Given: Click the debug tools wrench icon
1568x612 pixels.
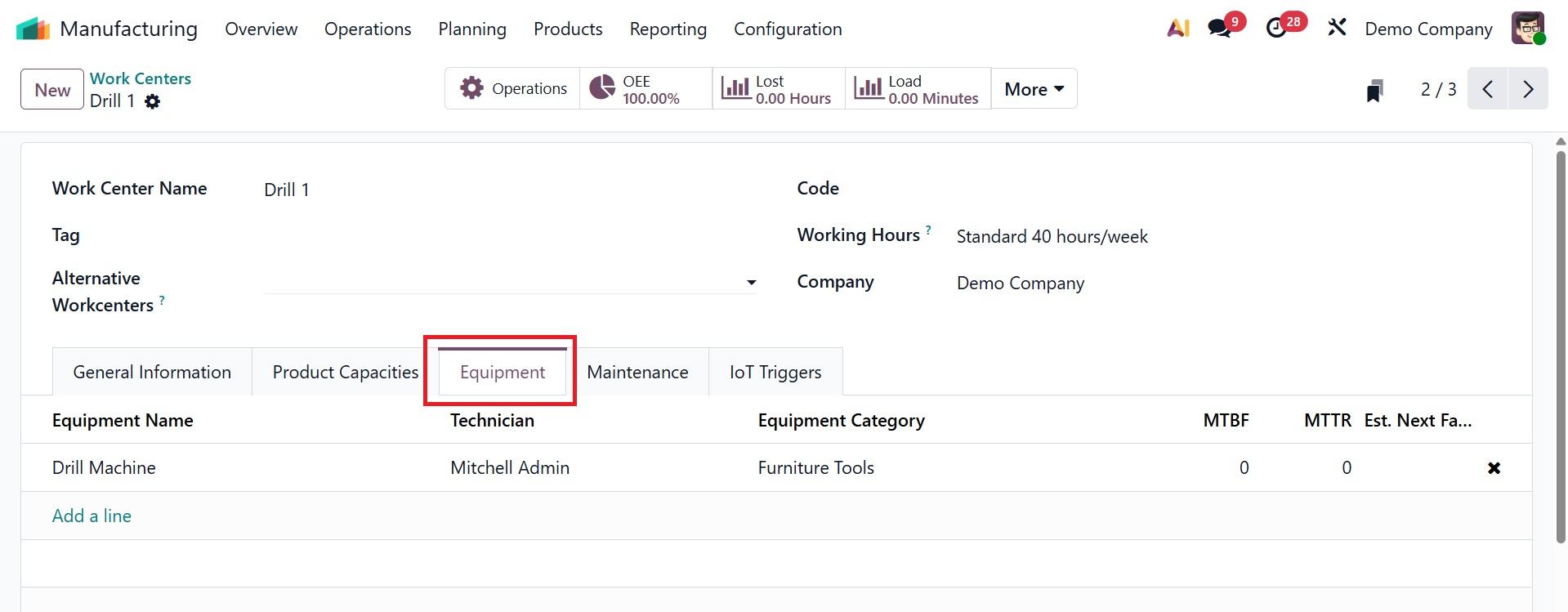Looking at the screenshot, I should coord(1337,29).
